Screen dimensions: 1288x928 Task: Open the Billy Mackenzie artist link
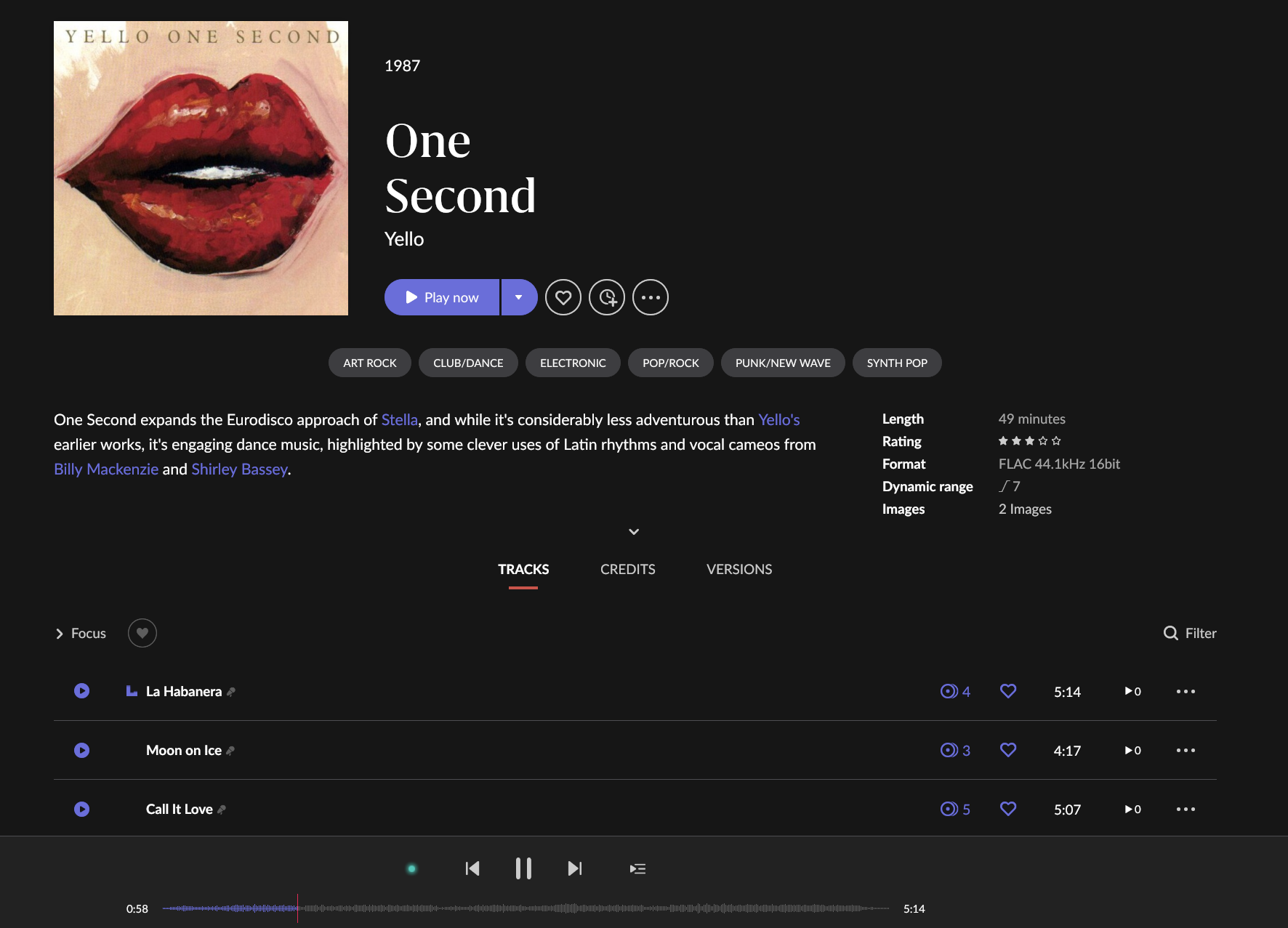click(106, 469)
